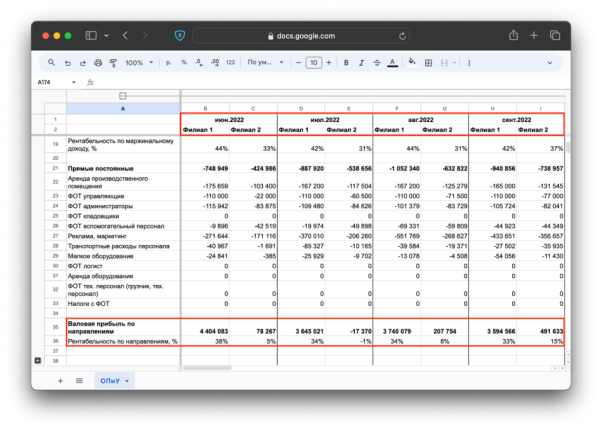Screen dimensions: 602x431
Task: Select the 'Прямые постоянные' cell
Action: click(x=123, y=168)
